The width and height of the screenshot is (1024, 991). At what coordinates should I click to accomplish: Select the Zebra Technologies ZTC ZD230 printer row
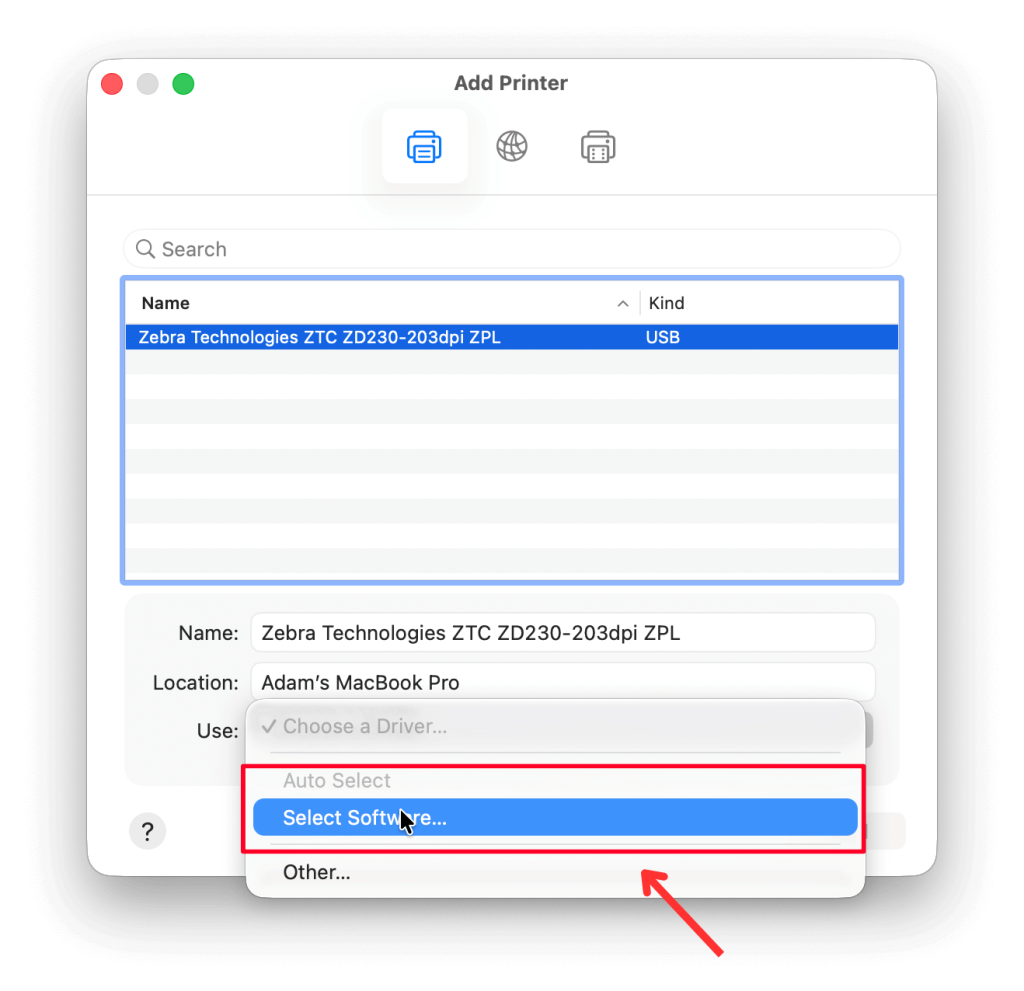point(510,337)
